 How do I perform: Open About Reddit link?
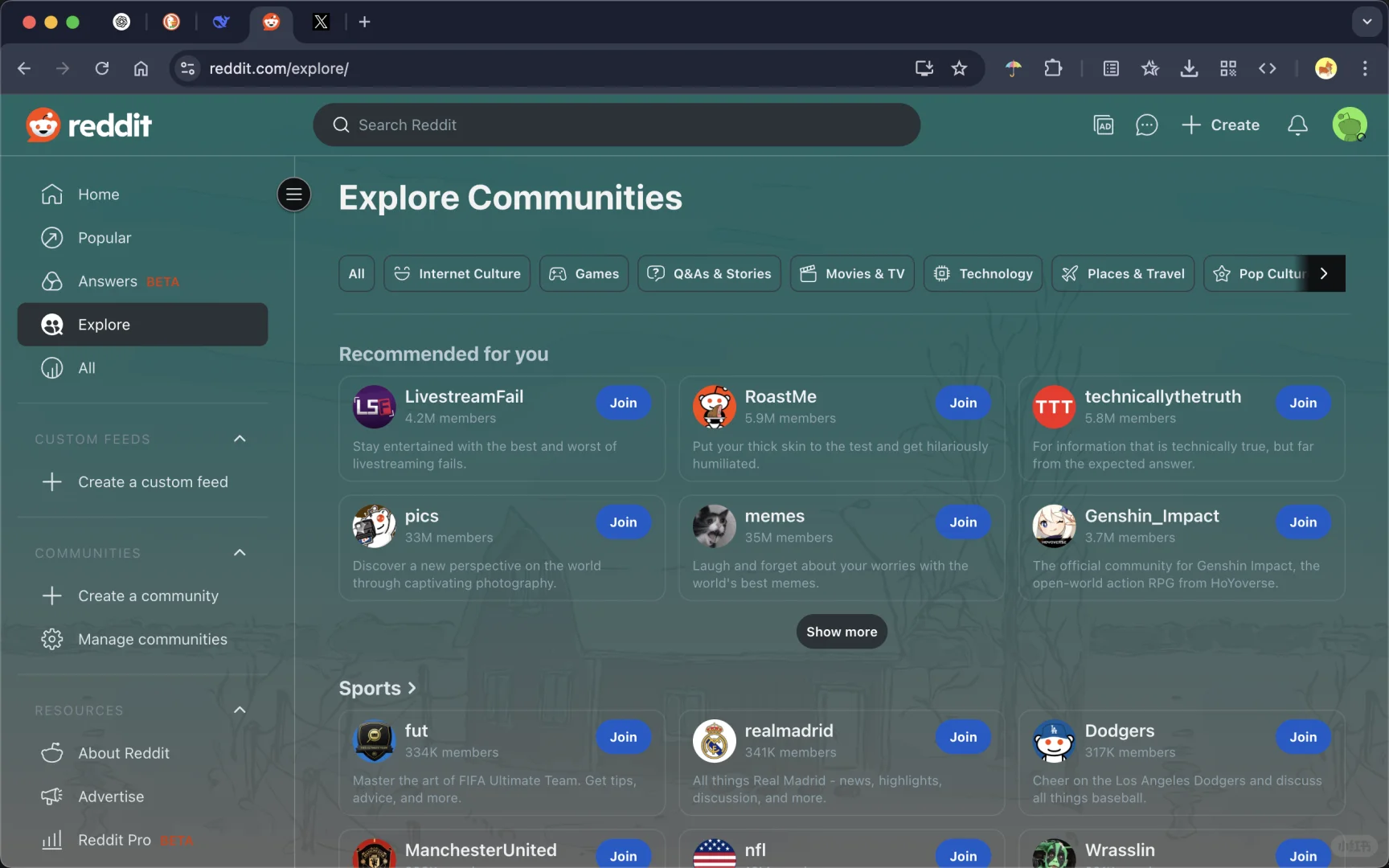142,754
